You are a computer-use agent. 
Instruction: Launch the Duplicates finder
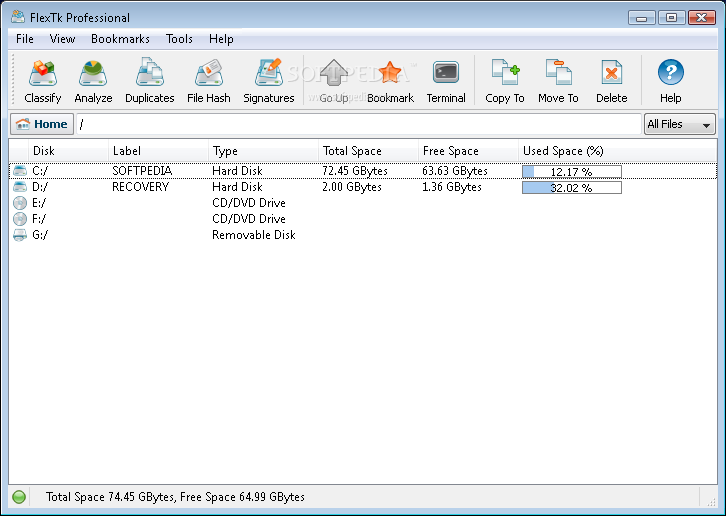[149, 80]
